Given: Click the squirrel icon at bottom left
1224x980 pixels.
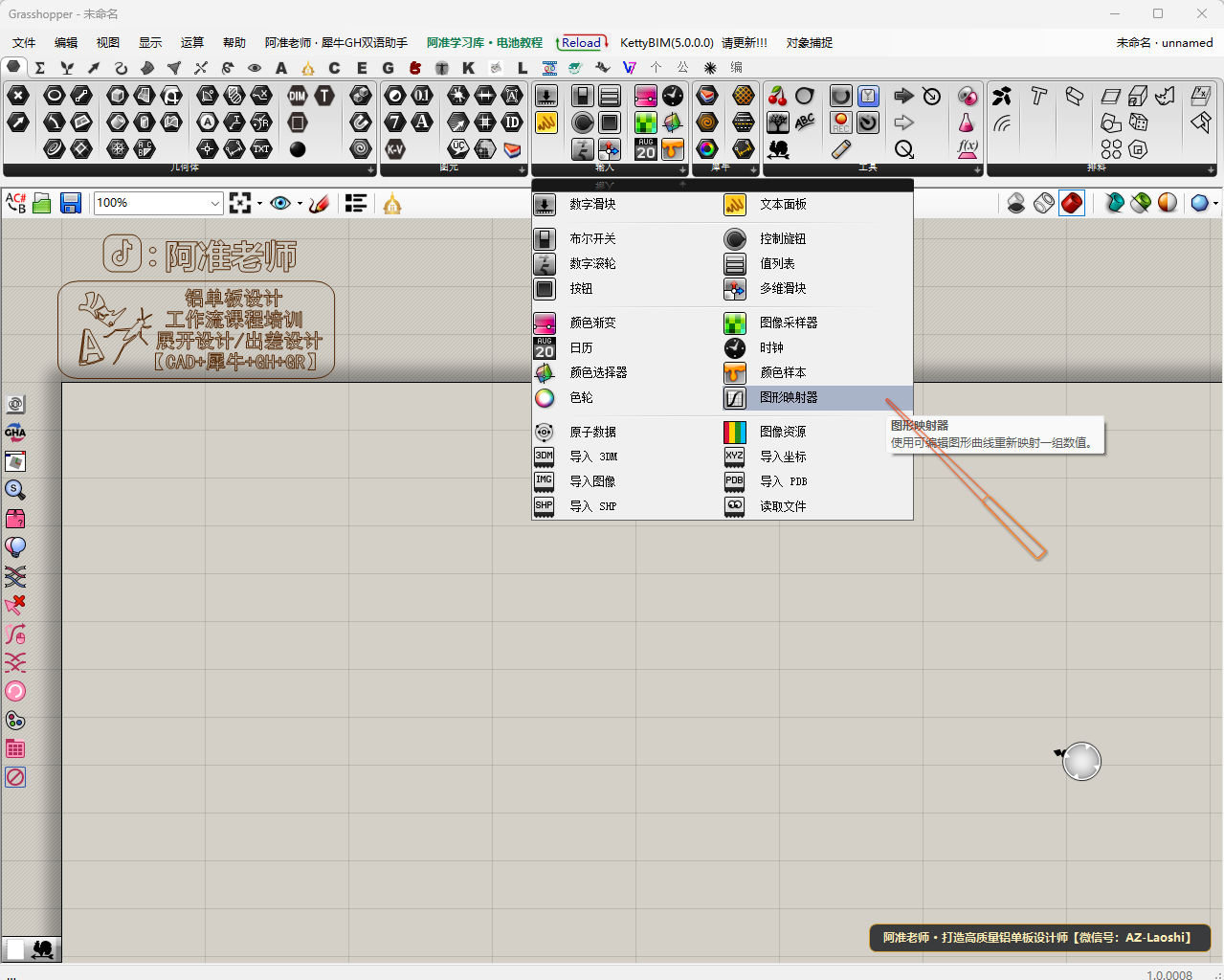Looking at the screenshot, I should pyautogui.click(x=43, y=948).
